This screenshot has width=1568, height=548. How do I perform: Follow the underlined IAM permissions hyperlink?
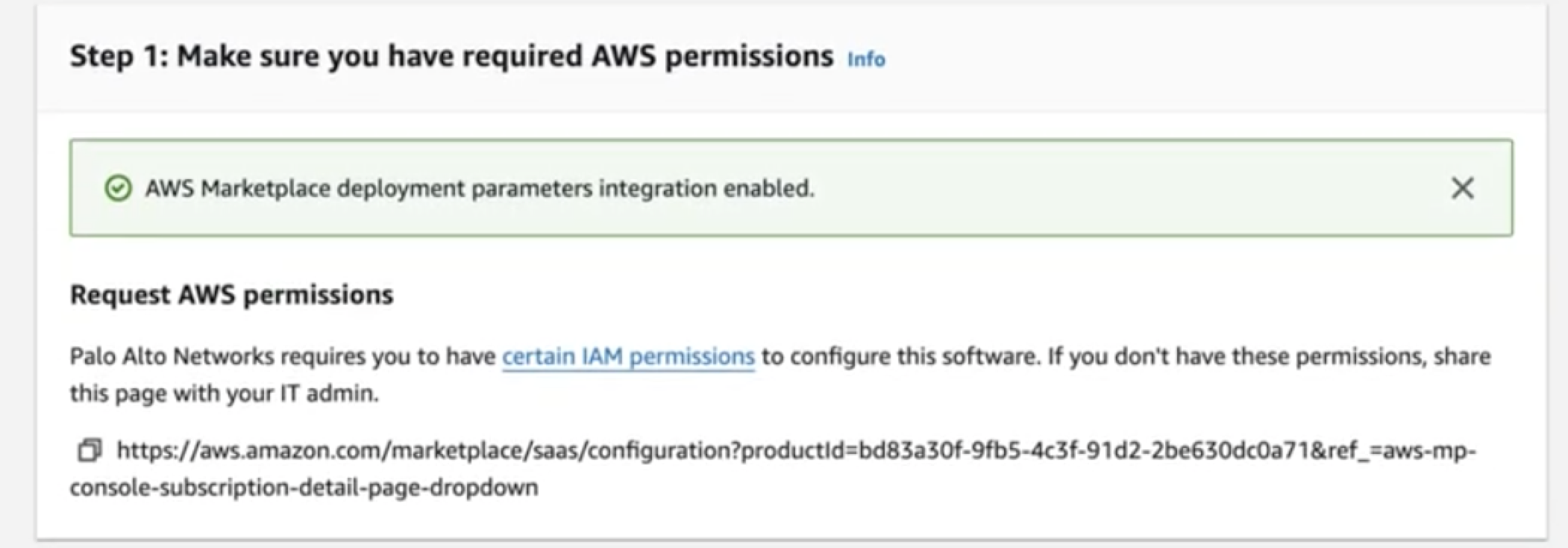[x=627, y=356]
